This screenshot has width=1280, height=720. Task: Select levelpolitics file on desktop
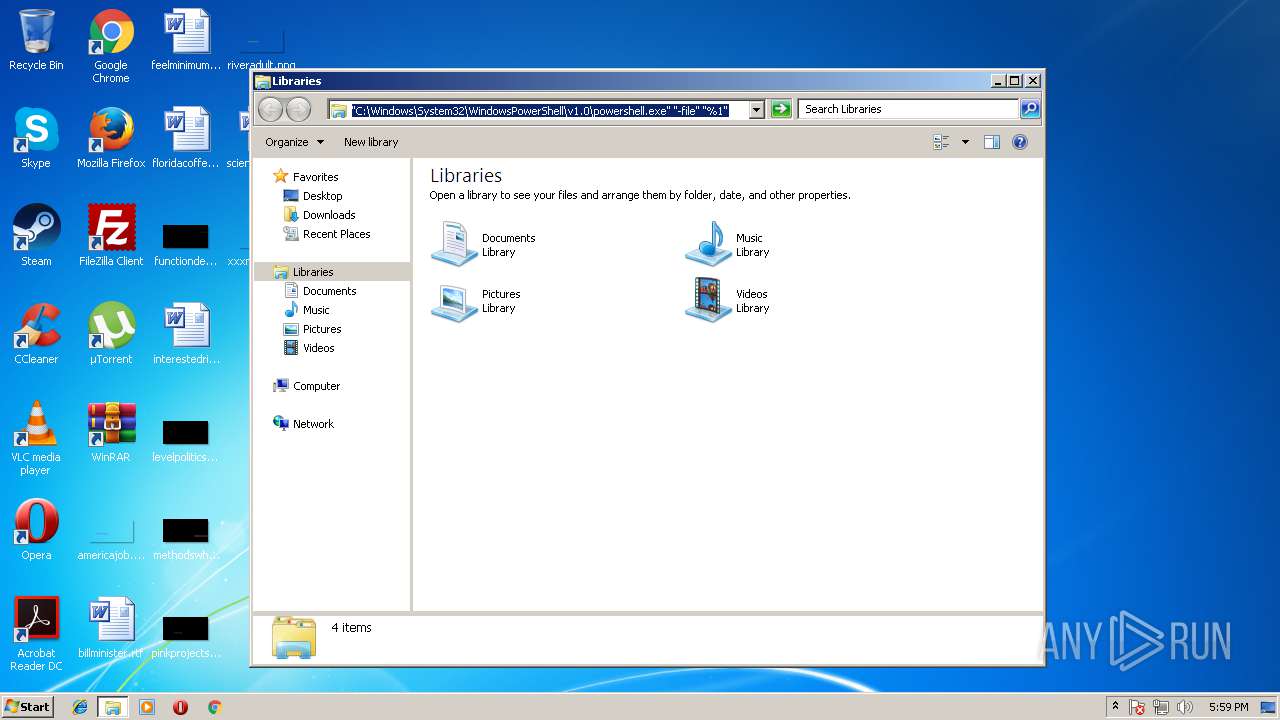(186, 440)
